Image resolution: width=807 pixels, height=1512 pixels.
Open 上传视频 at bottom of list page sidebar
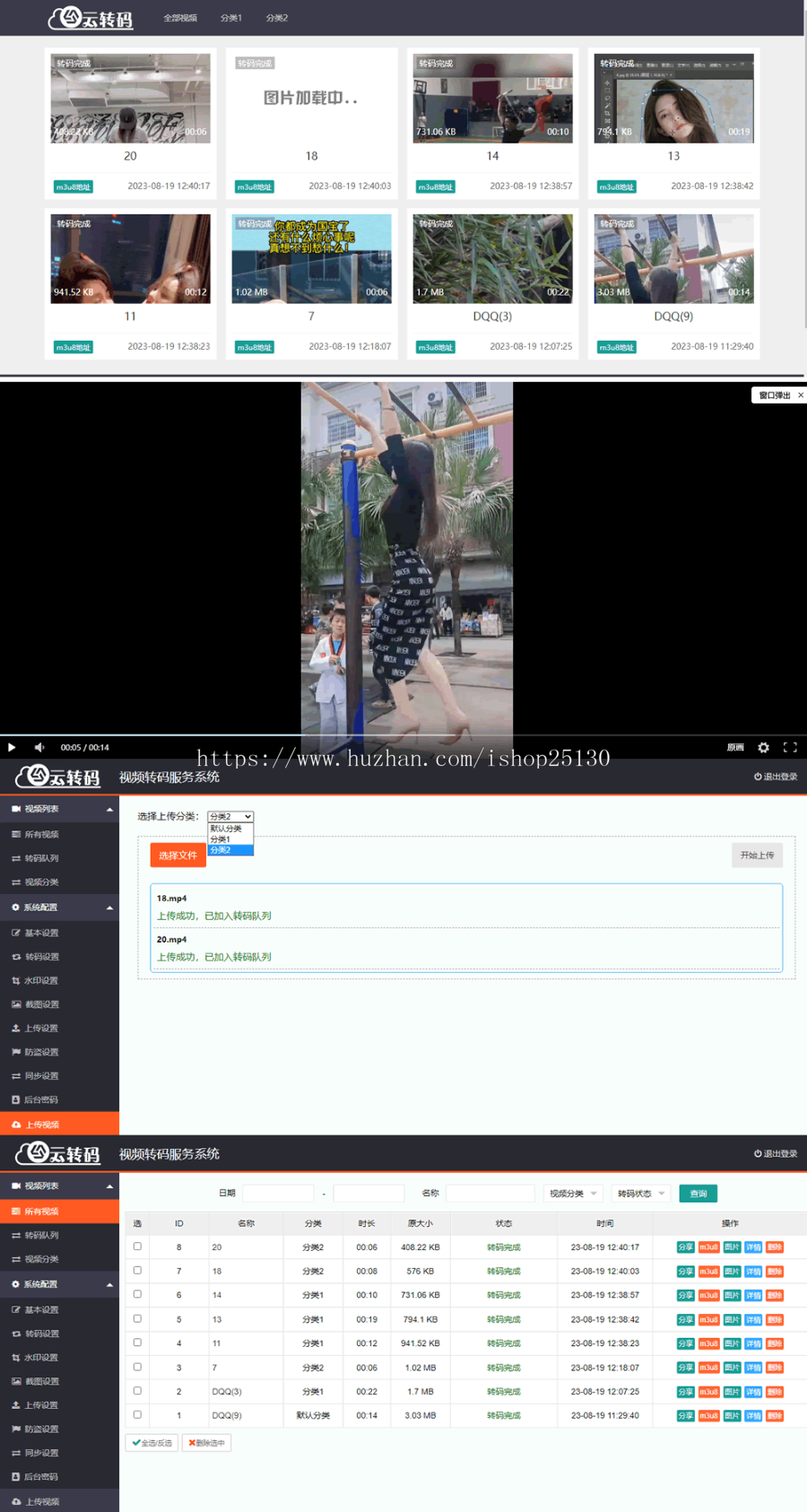[x=59, y=1501]
